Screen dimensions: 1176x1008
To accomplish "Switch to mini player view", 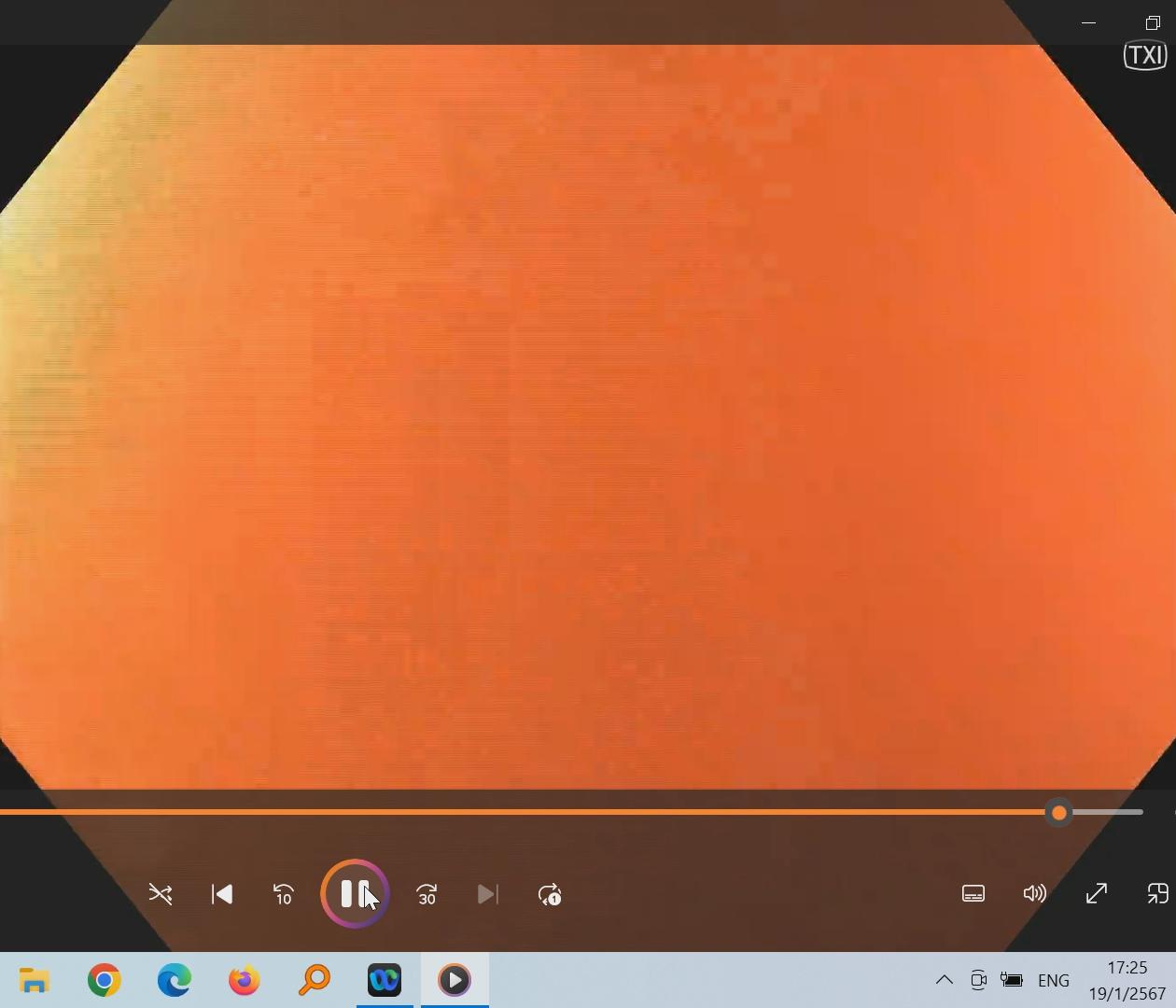I will pyautogui.click(x=1157, y=894).
